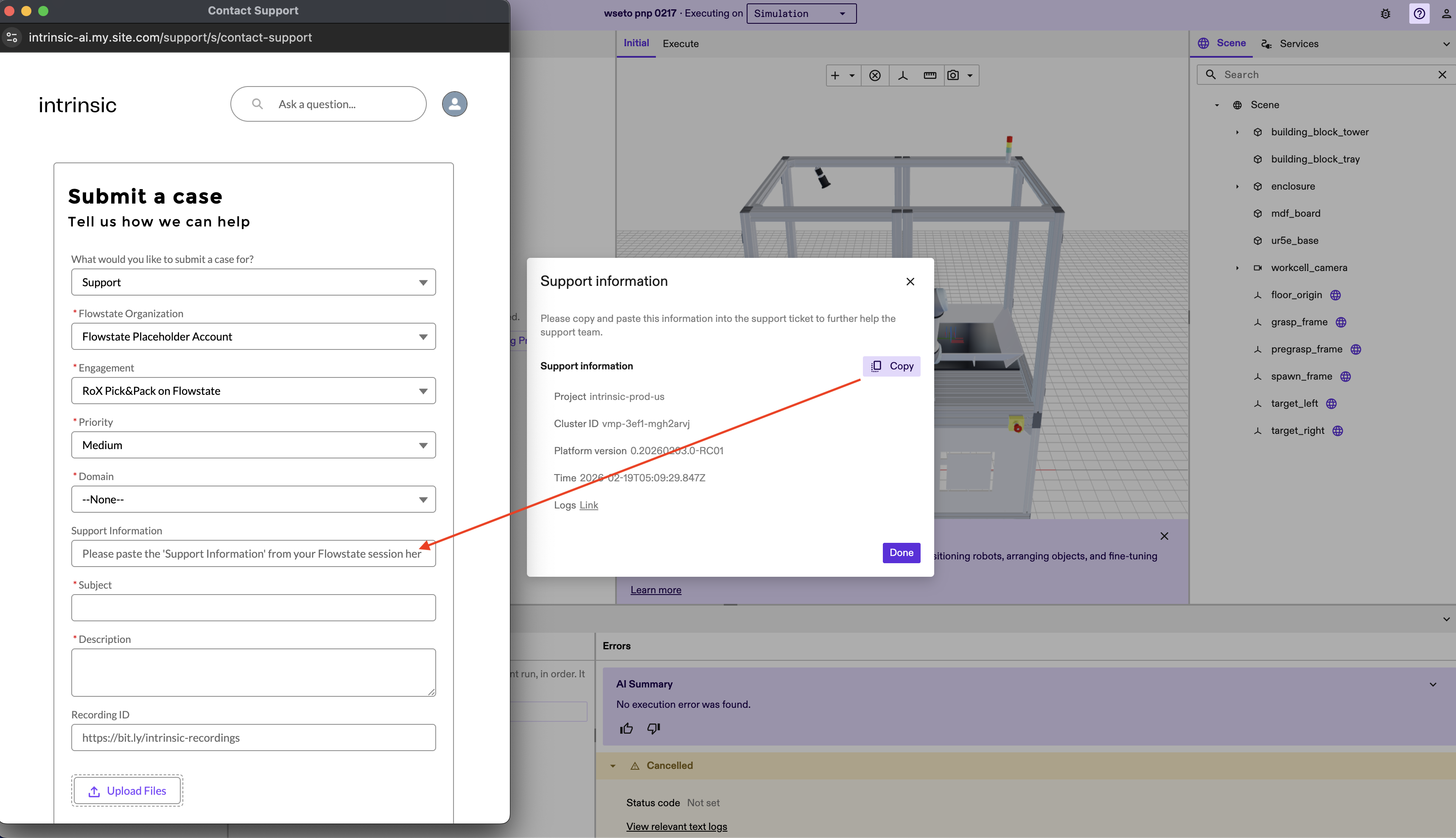Click thumbs down on AI Summary
The image size is (1456, 838).
coord(653,729)
